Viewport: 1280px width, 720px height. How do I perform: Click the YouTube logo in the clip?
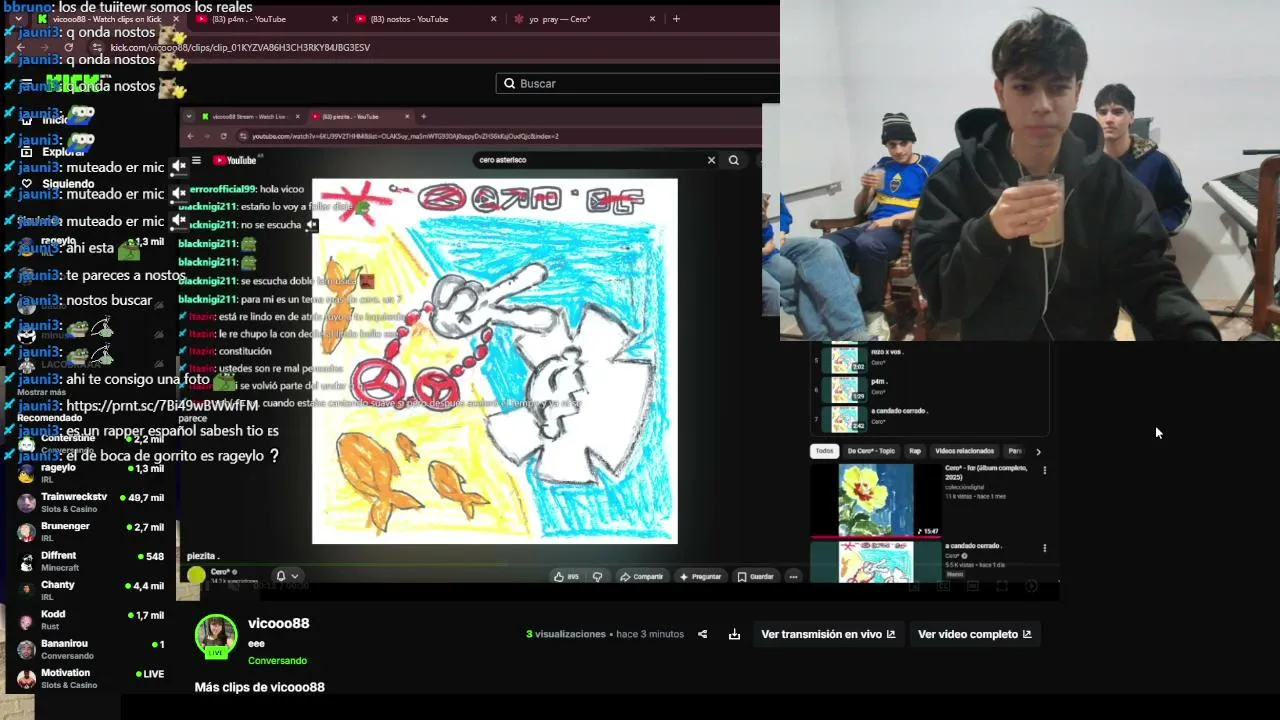coord(235,160)
